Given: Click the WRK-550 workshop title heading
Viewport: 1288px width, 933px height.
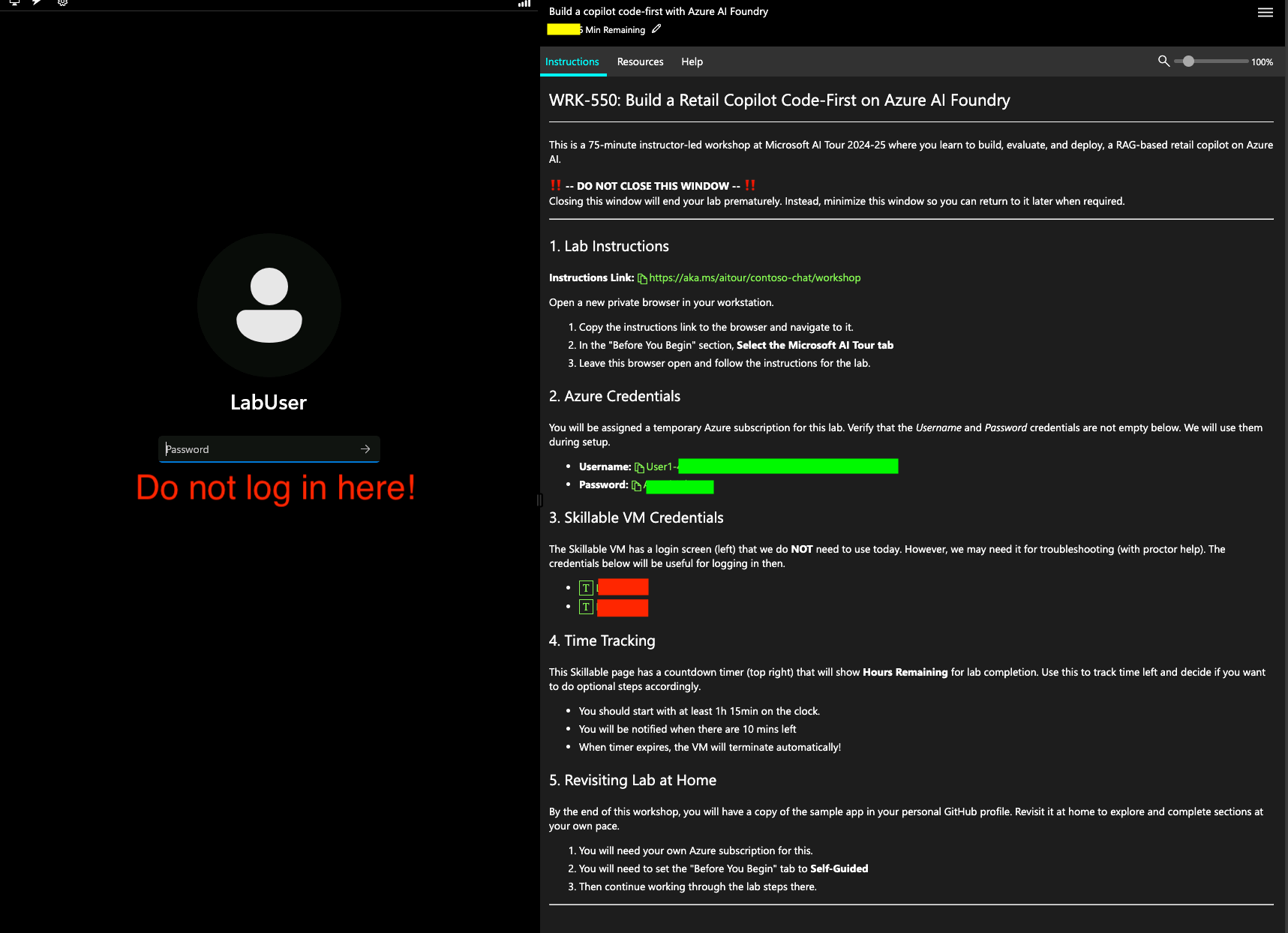Looking at the screenshot, I should (x=779, y=100).
